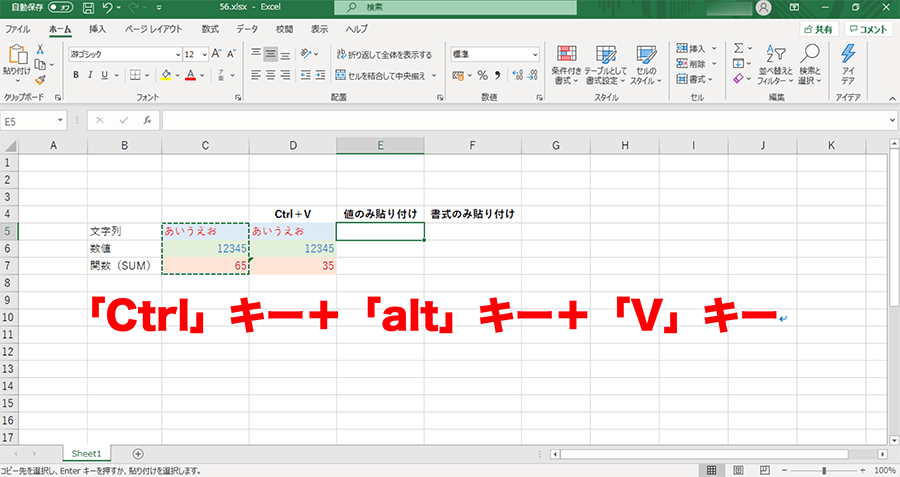Undo the last action
The height and width of the screenshot is (477, 900).
pyautogui.click(x=107, y=7)
